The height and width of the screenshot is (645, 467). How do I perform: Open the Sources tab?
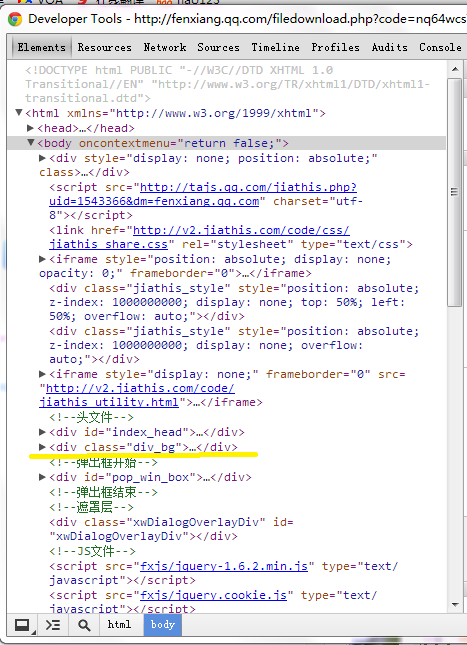tap(218, 47)
